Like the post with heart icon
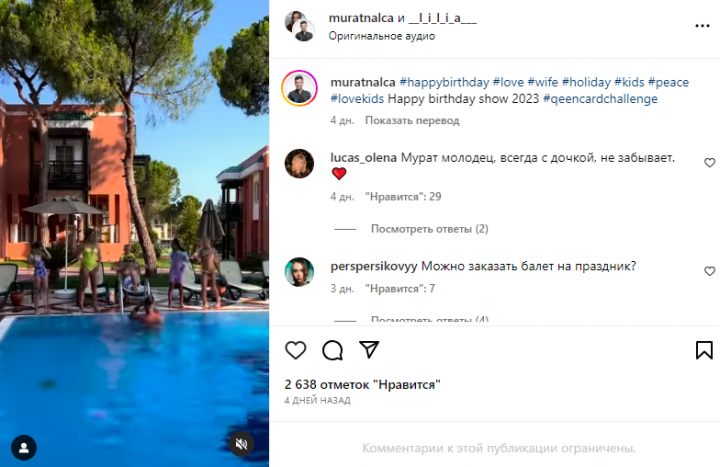Image resolution: width=720 pixels, height=467 pixels. point(296,350)
